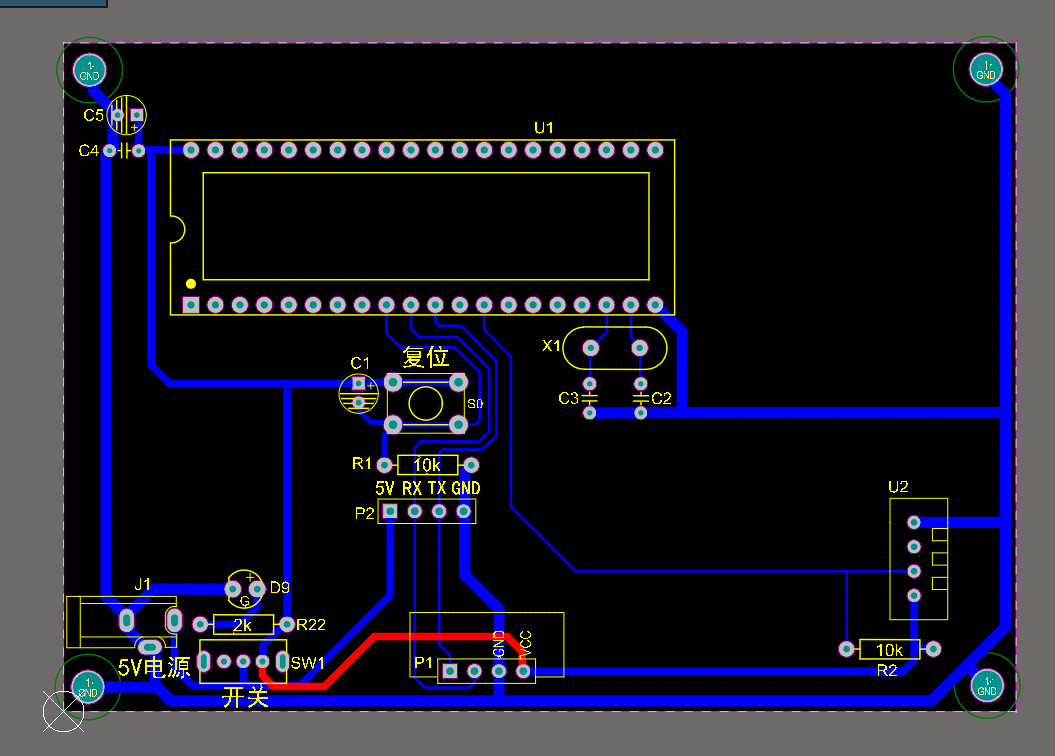Click the C1 designator label
The image size is (1055, 756).
[360, 363]
